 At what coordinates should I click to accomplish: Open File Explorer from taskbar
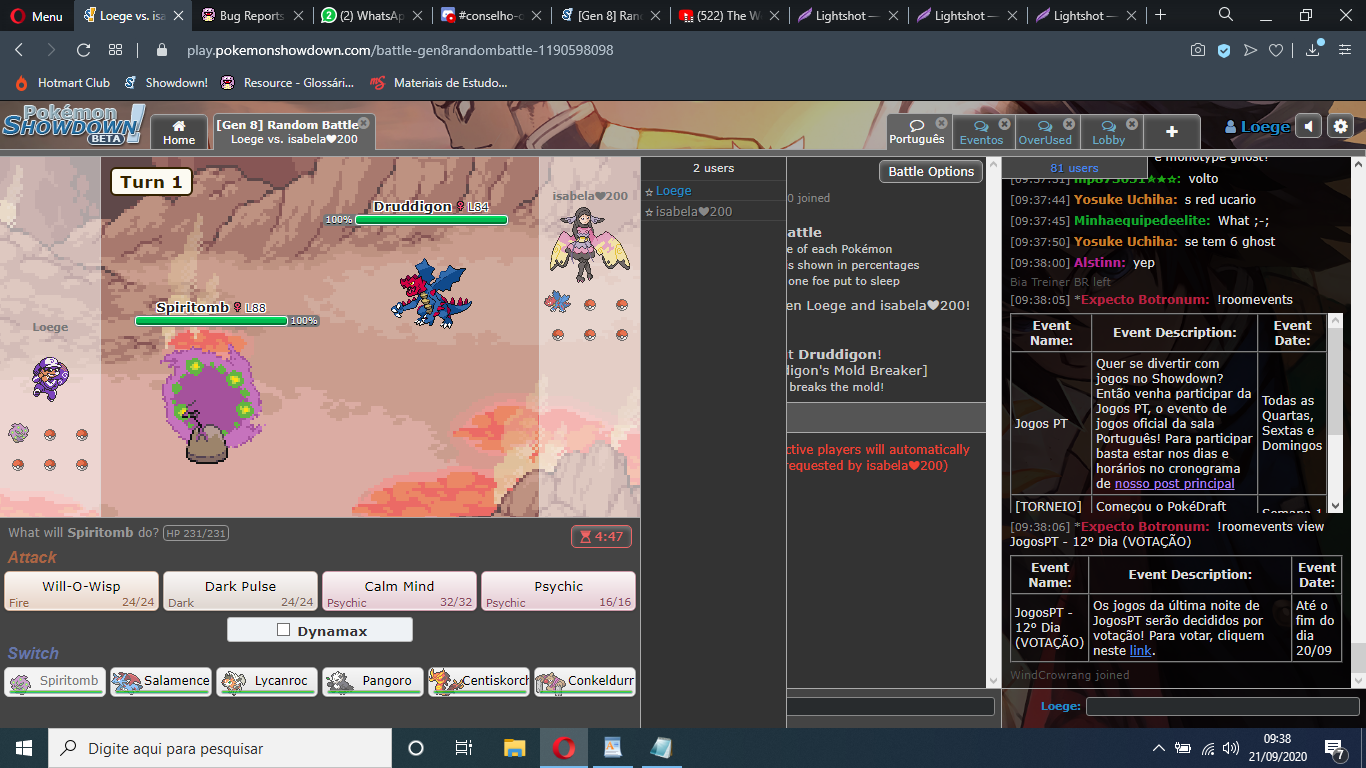[514, 748]
